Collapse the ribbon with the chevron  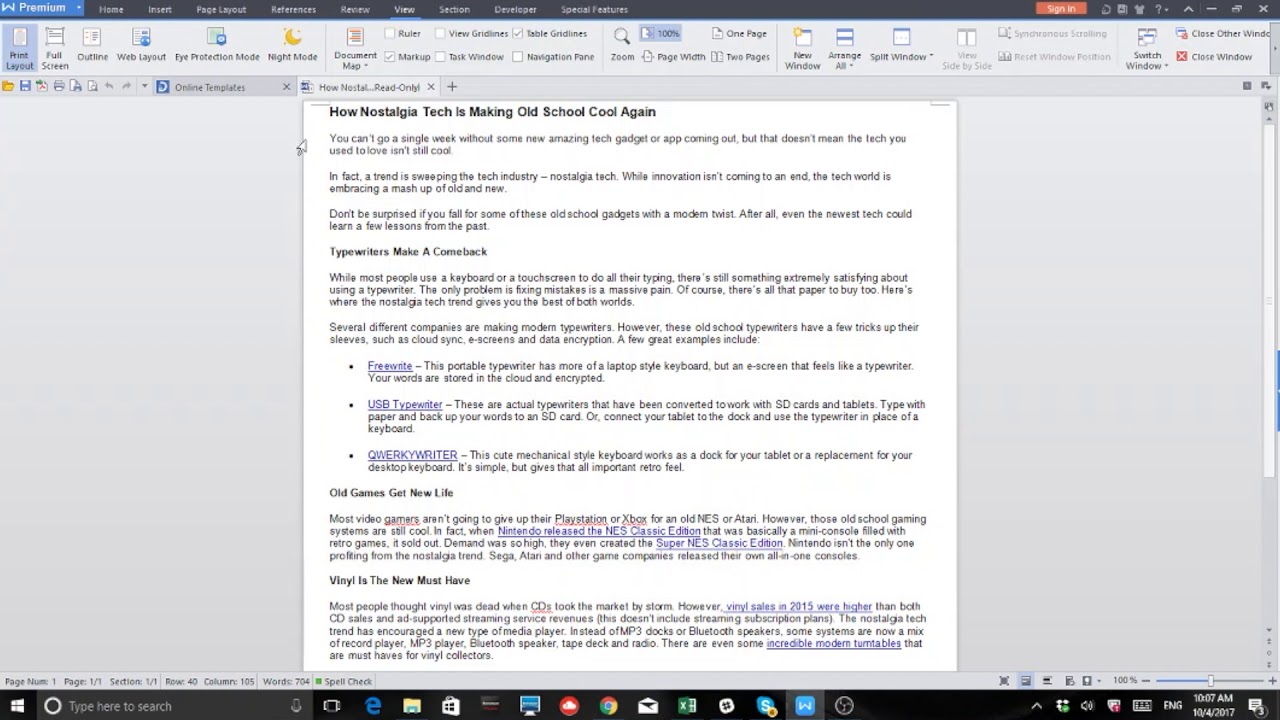pyautogui.click(x=1188, y=9)
